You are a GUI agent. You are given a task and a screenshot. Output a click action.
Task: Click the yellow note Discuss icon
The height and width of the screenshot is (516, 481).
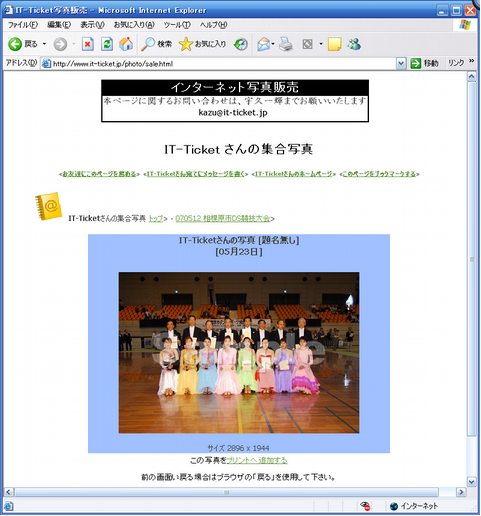coord(334,44)
